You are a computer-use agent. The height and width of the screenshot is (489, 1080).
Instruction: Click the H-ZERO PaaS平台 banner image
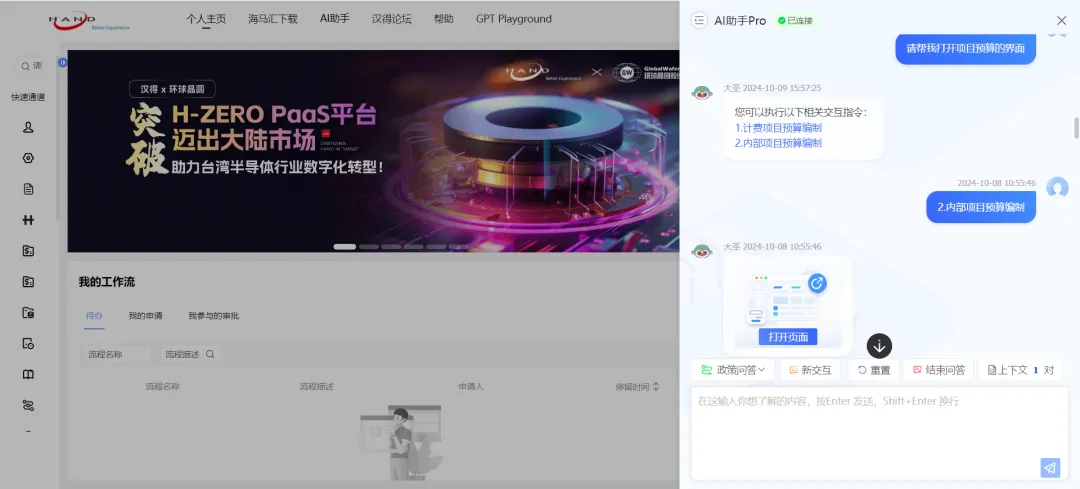(x=373, y=151)
